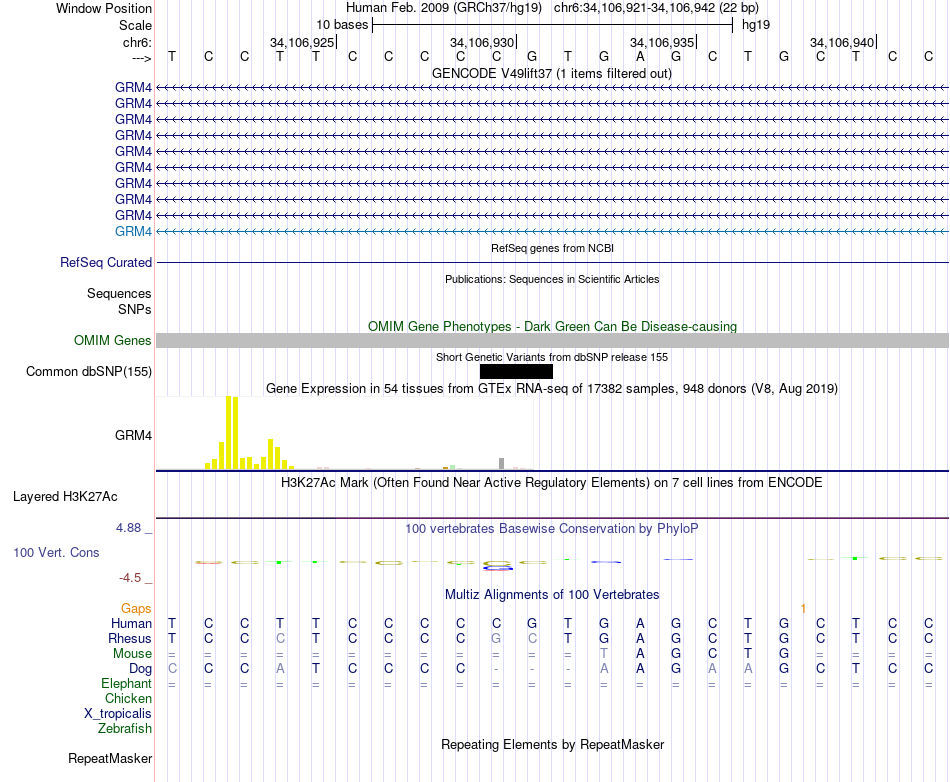This screenshot has height=782, width=950.
Task: Open RefSeq genes from NCBI track title
Action: (x=552, y=248)
